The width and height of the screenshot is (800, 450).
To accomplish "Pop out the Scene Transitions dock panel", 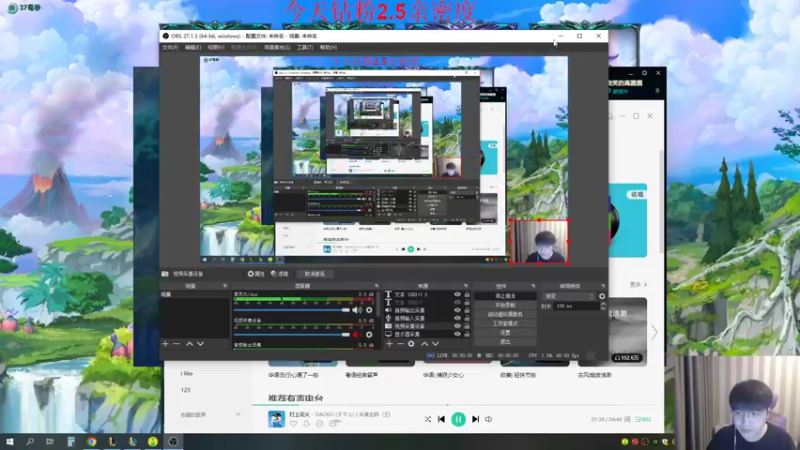I will [x=603, y=286].
